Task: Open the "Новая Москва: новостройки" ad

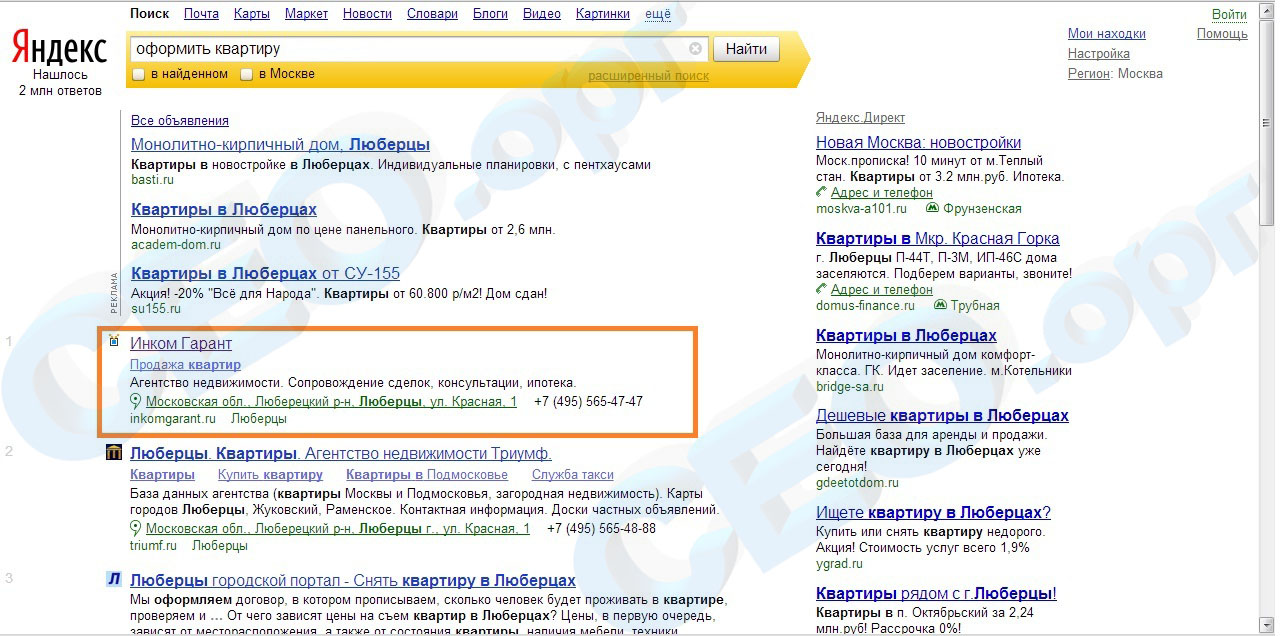Action: coord(918,143)
